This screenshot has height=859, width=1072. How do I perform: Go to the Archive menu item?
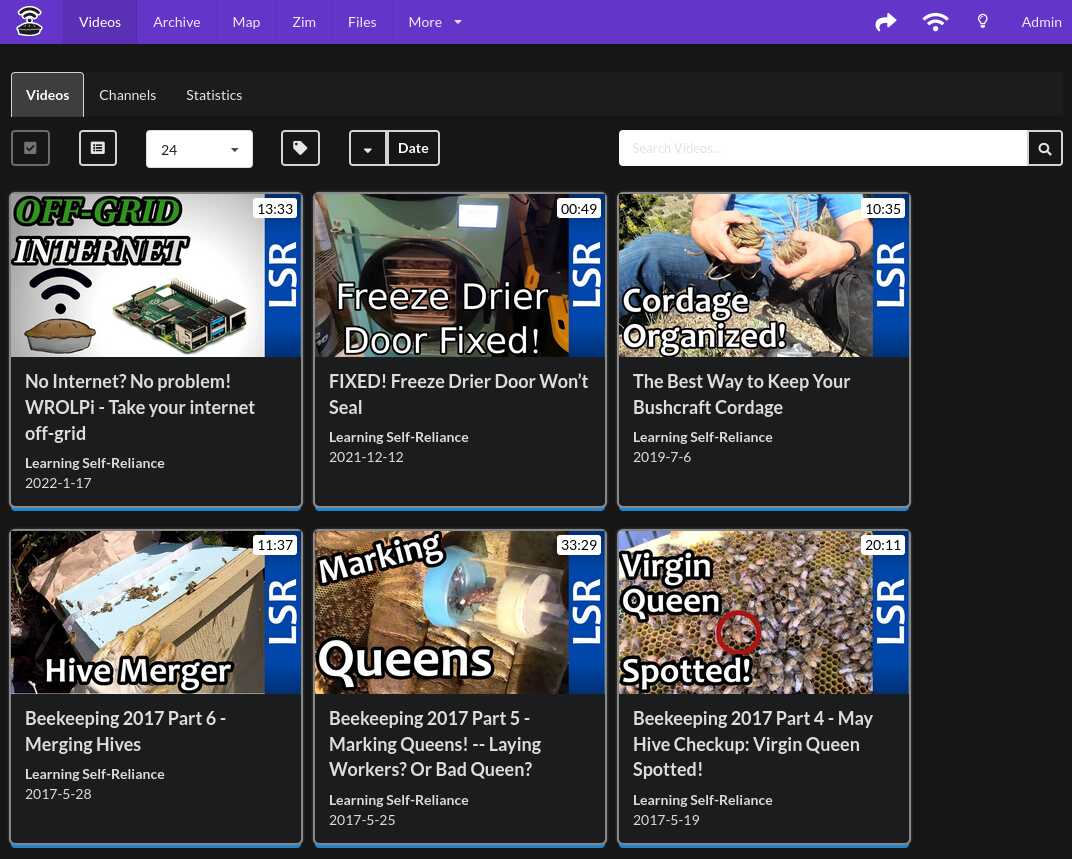[x=176, y=22]
